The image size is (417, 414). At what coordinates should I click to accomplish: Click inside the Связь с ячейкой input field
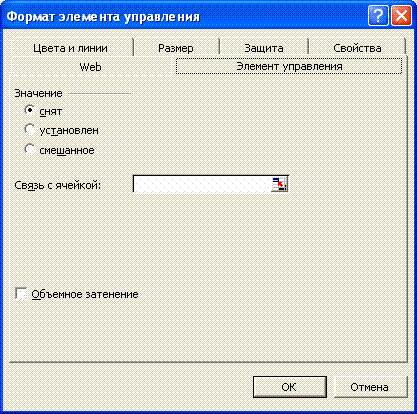(203, 184)
